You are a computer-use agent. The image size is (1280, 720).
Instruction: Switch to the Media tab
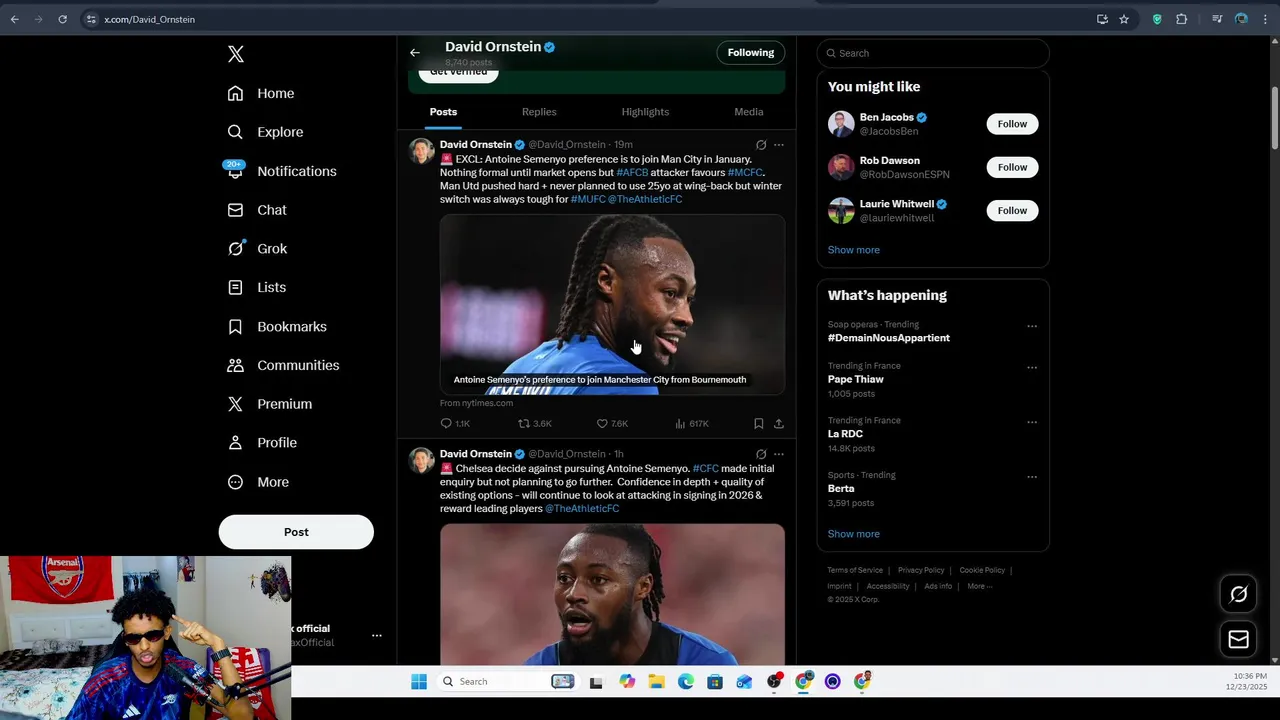[749, 112]
